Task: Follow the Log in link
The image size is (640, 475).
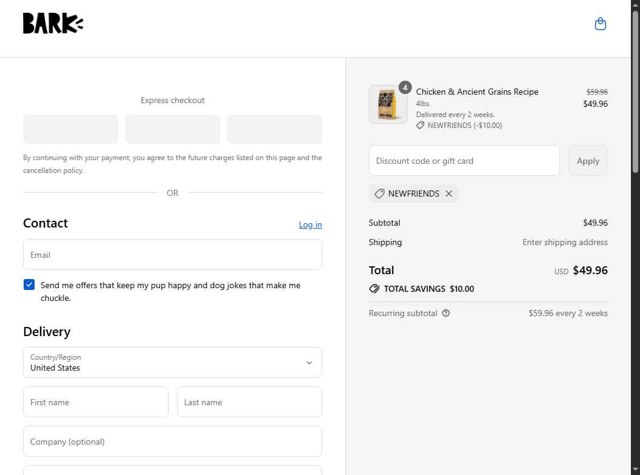Action: pos(310,225)
